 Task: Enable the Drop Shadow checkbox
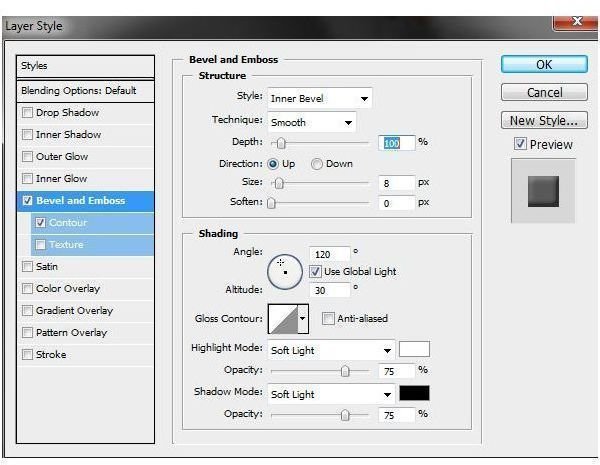click(27, 113)
